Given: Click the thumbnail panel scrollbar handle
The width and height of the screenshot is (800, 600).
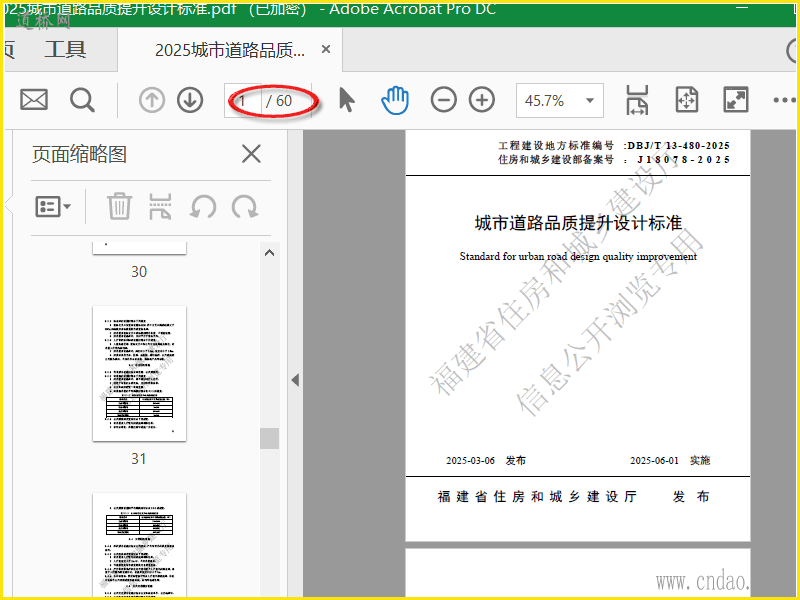Looking at the screenshot, I should tap(269, 438).
